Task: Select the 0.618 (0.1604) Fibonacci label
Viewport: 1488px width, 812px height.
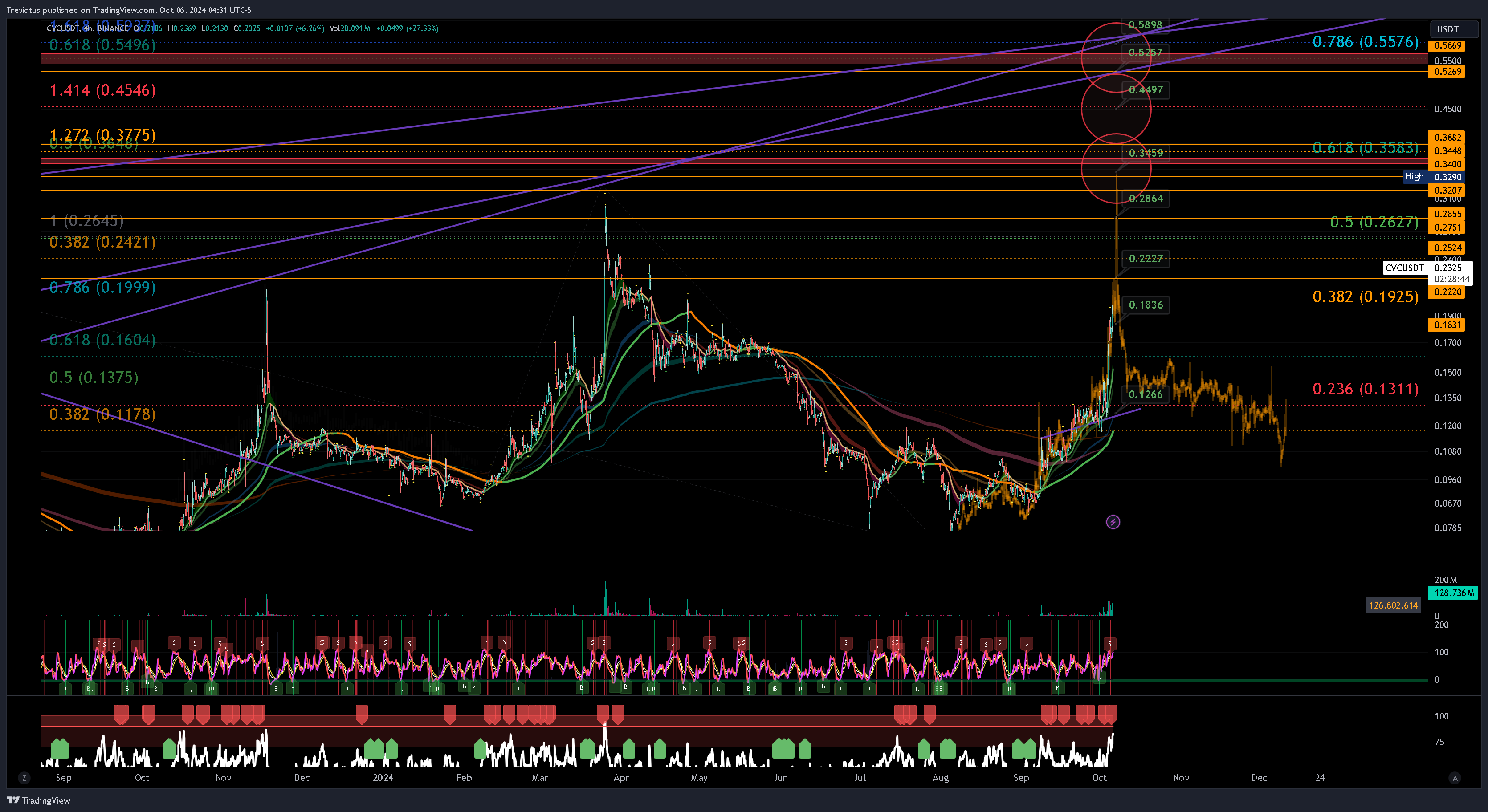Action: pos(102,340)
